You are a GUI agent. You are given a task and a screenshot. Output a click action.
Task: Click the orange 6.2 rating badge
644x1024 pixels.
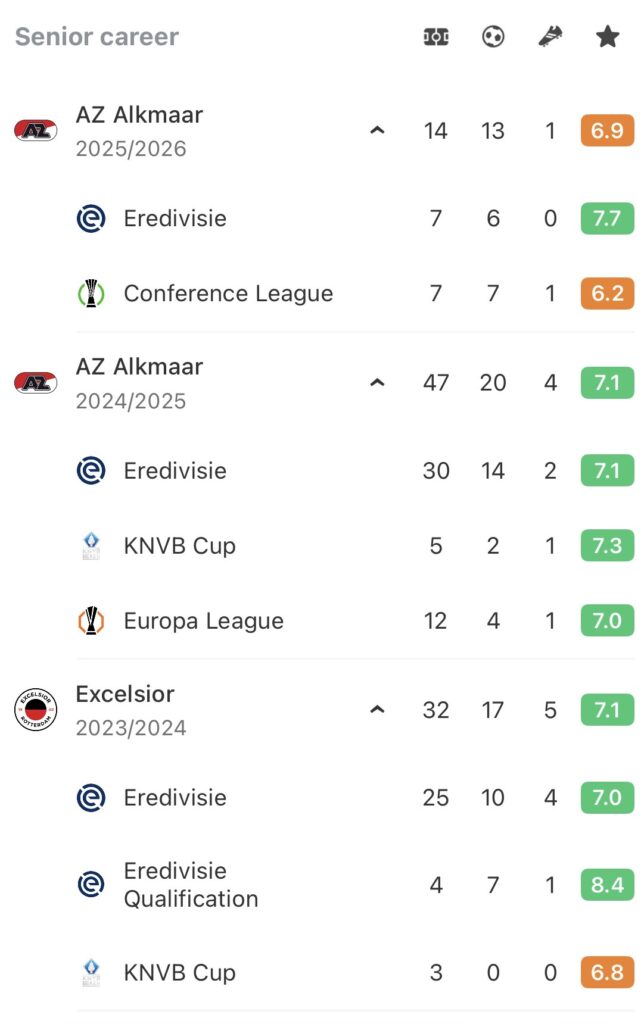(607, 294)
